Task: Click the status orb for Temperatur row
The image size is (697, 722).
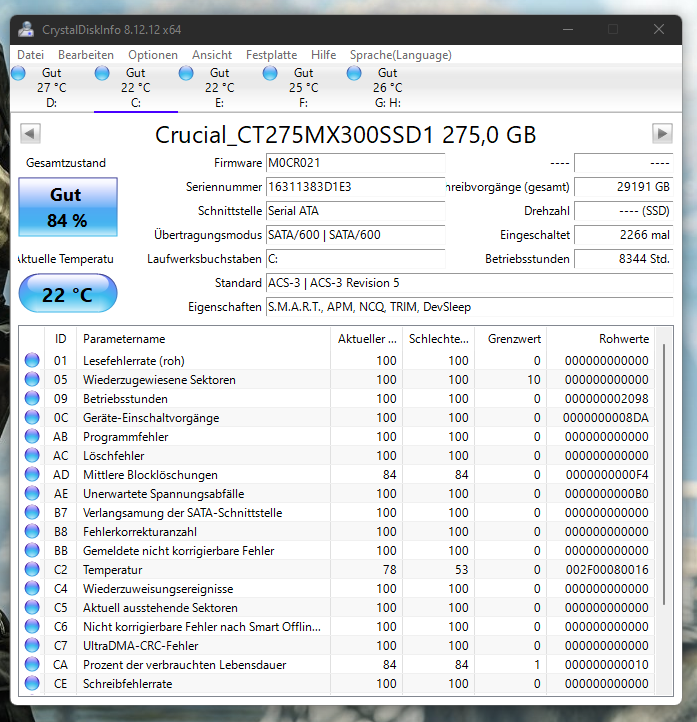Action: pos(32,569)
